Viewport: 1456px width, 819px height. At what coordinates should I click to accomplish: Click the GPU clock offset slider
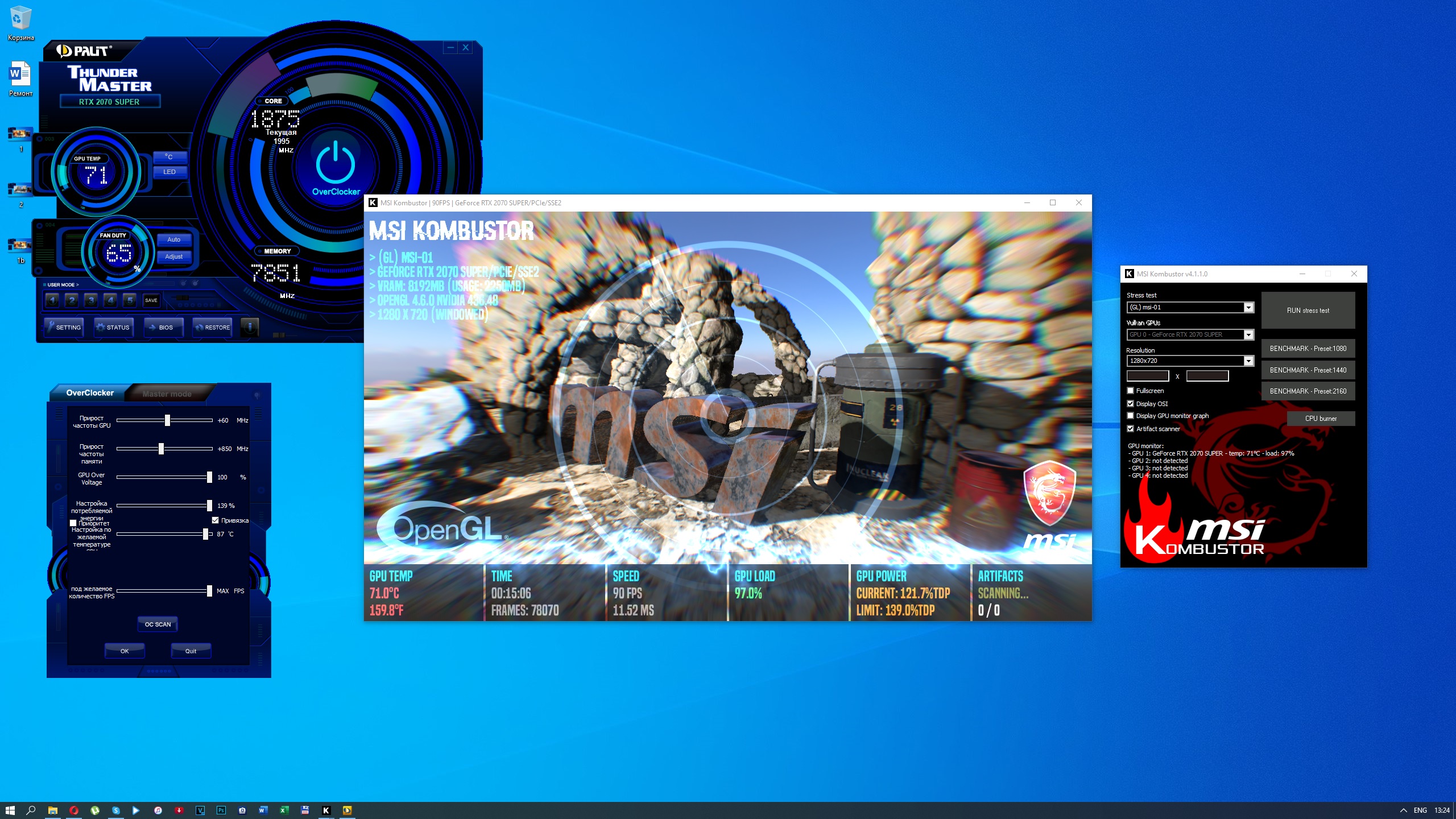(x=167, y=420)
